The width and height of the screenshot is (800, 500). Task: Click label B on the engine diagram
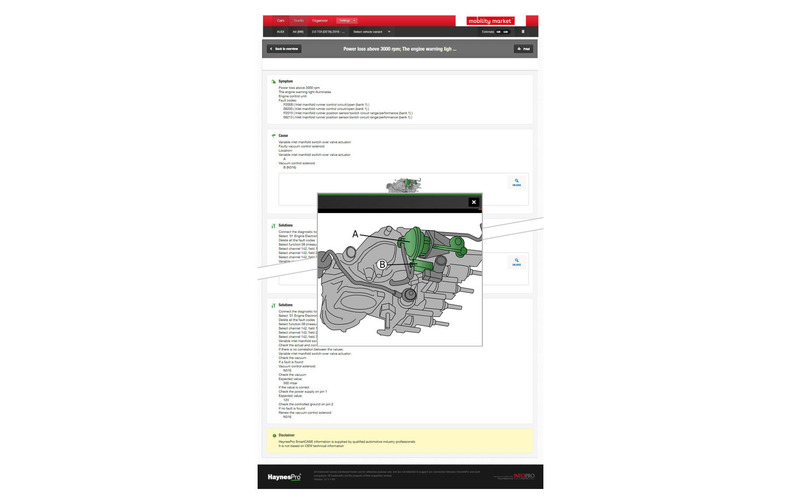[x=382, y=264]
